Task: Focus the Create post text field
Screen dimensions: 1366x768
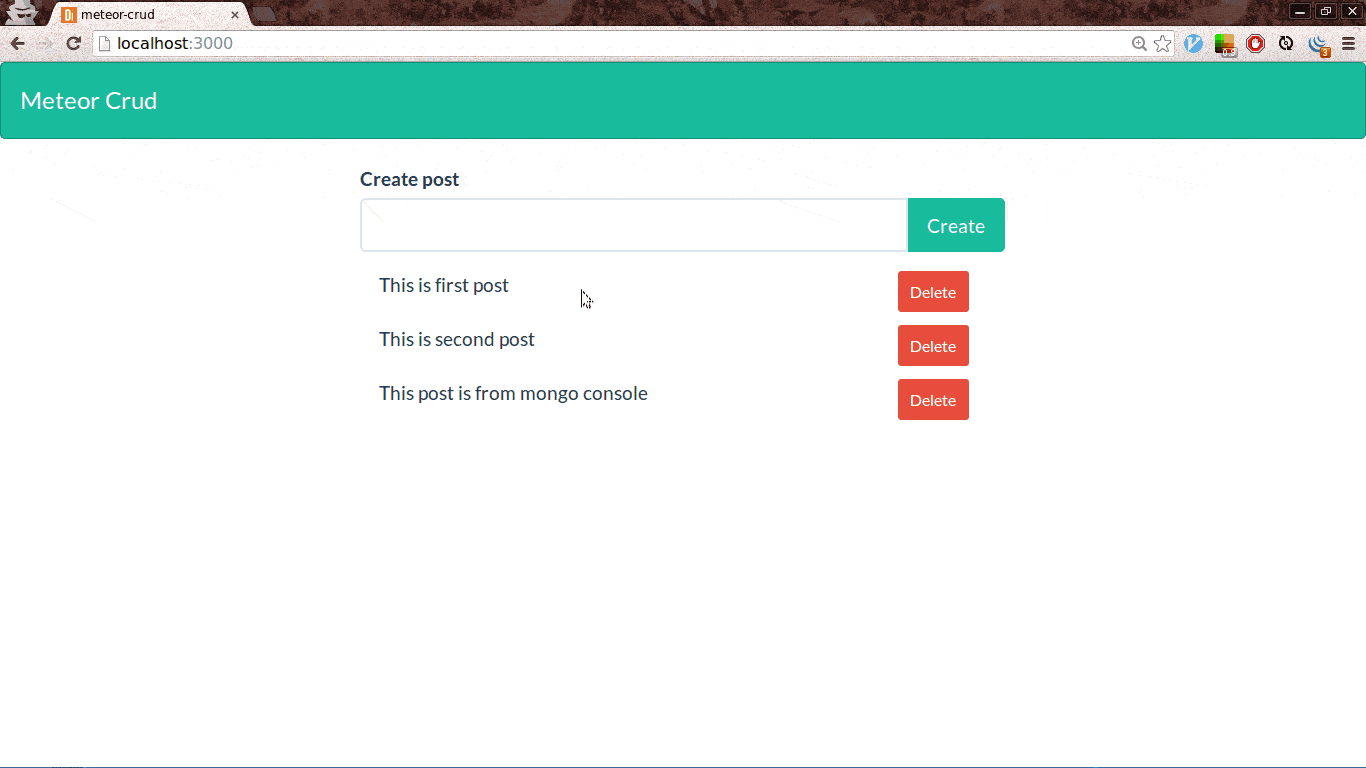Action: tap(634, 225)
